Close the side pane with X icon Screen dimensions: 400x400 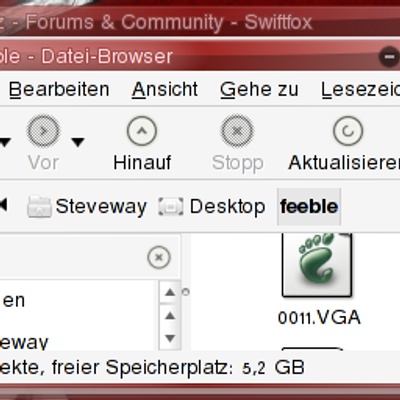[x=159, y=257]
